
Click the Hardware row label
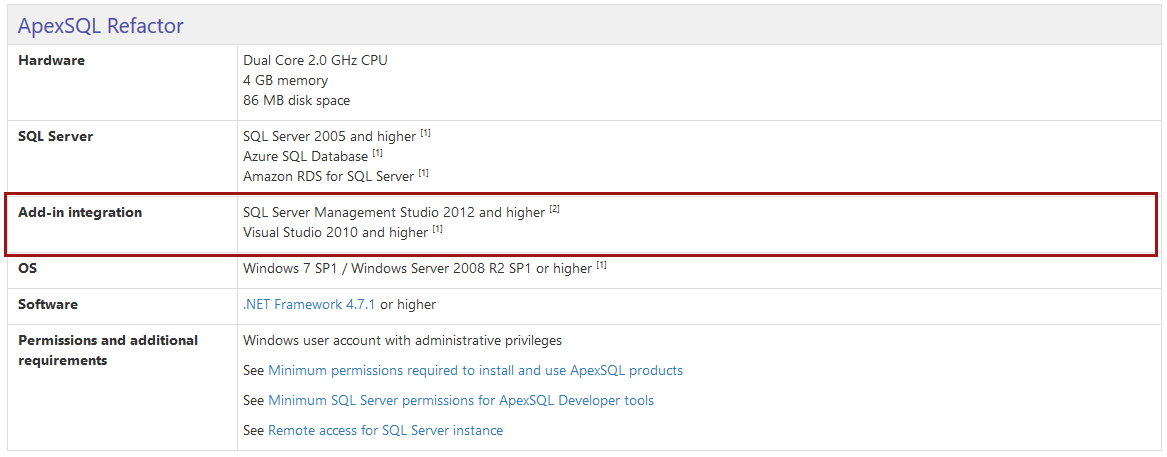pyautogui.click(x=51, y=60)
